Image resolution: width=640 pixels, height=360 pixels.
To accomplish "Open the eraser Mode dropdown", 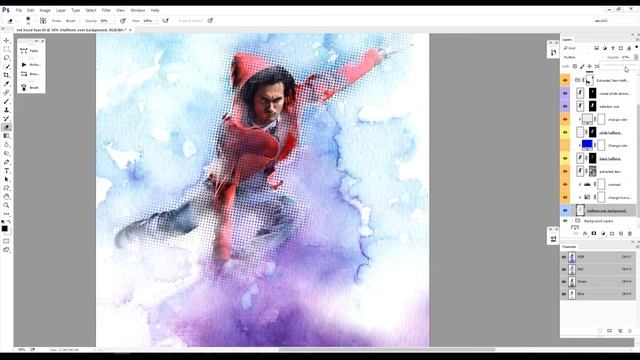I will pyautogui.click(x=72, y=21).
